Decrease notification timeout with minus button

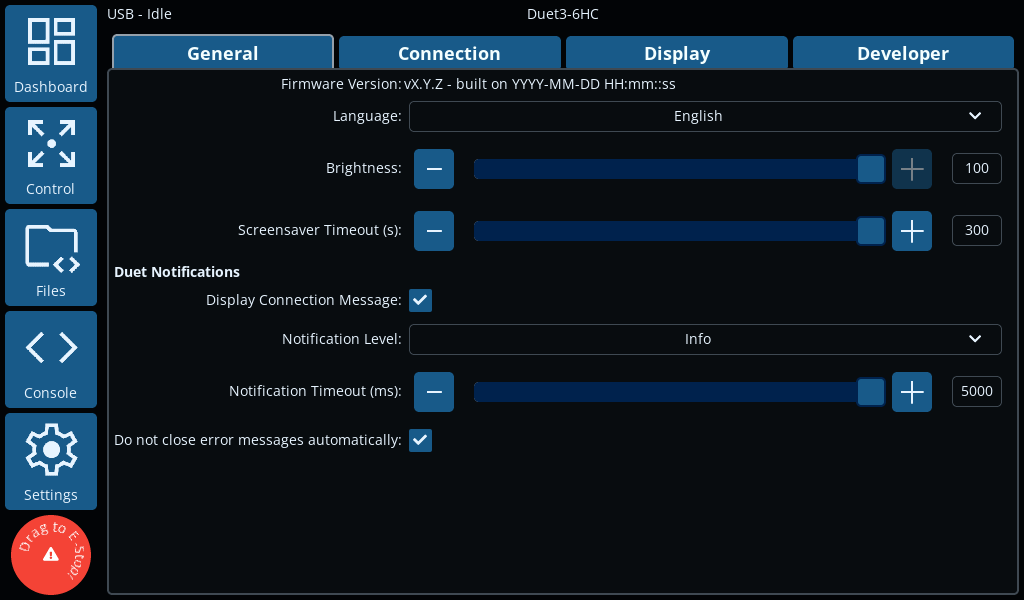point(434,392)
